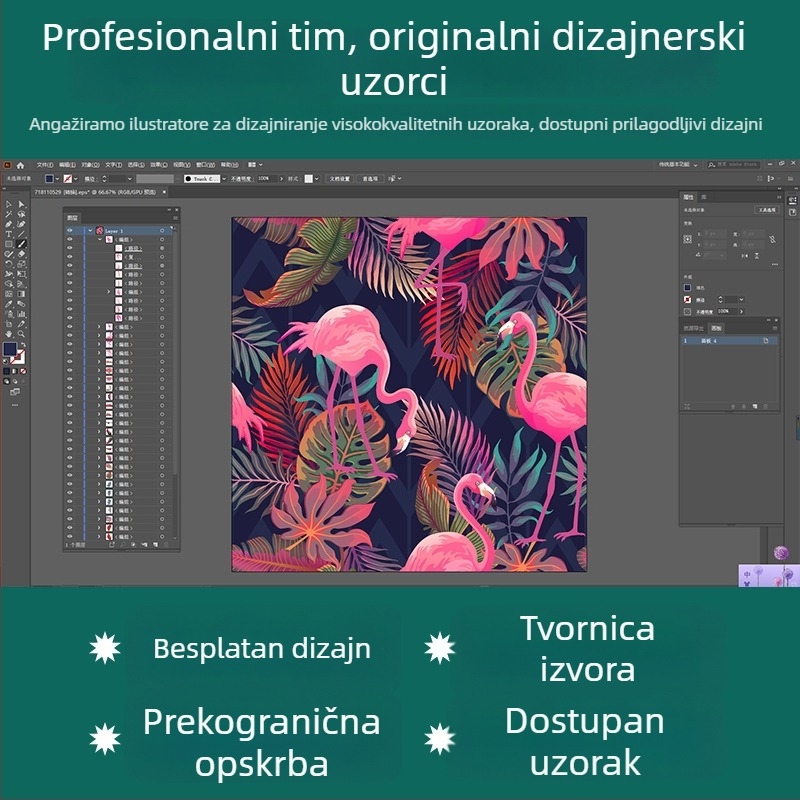Toggle eye of first path row
This screenshot has width=800, height=800.
coord(70,248)
